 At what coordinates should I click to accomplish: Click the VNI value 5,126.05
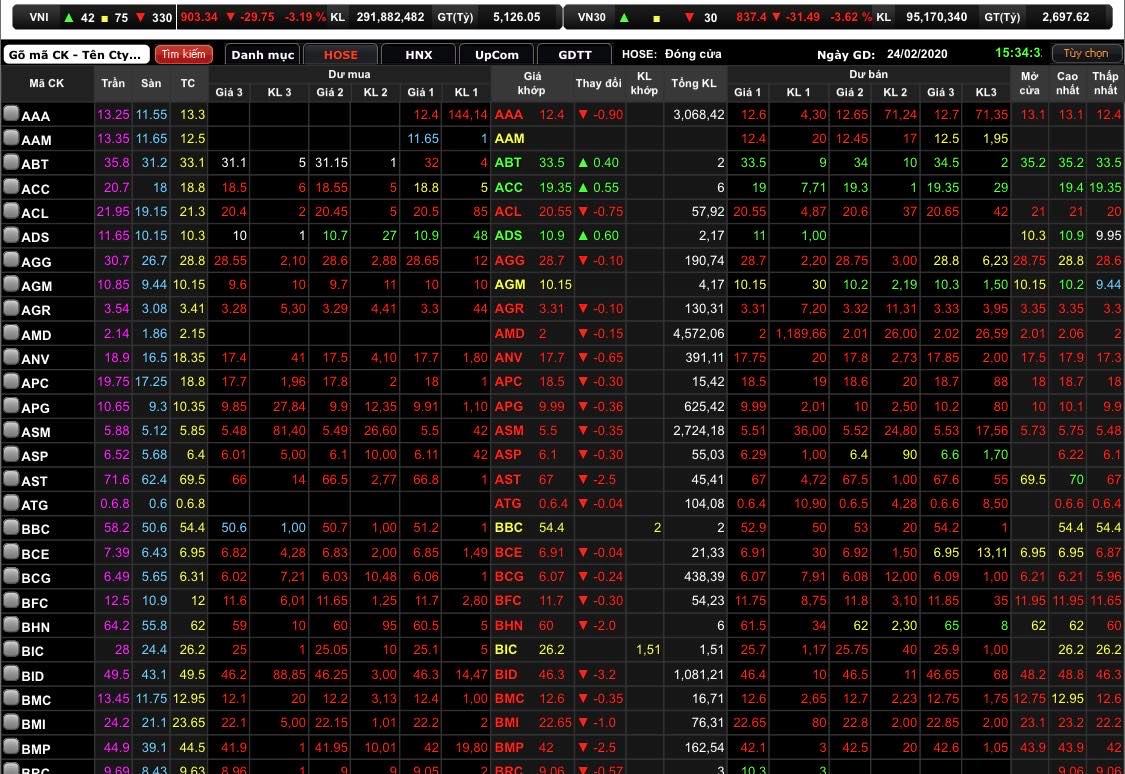(517, 16)
